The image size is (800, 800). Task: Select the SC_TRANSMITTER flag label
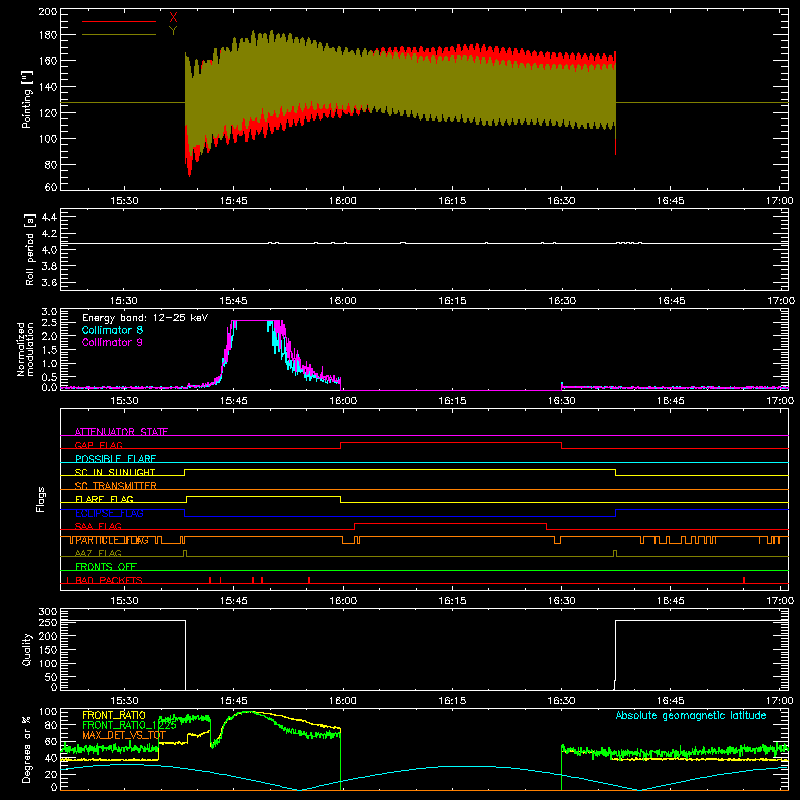116,485
